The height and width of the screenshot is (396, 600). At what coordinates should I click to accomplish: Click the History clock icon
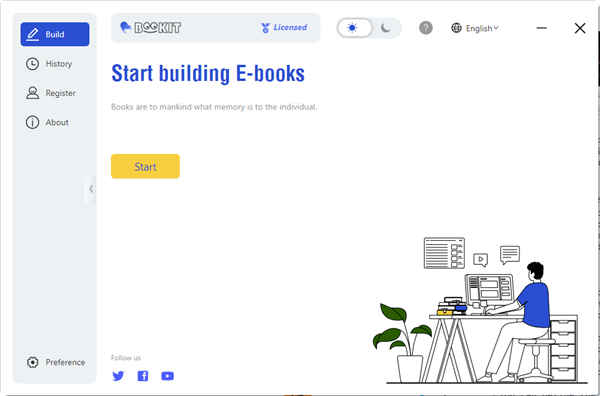click(x=32, y=64)
